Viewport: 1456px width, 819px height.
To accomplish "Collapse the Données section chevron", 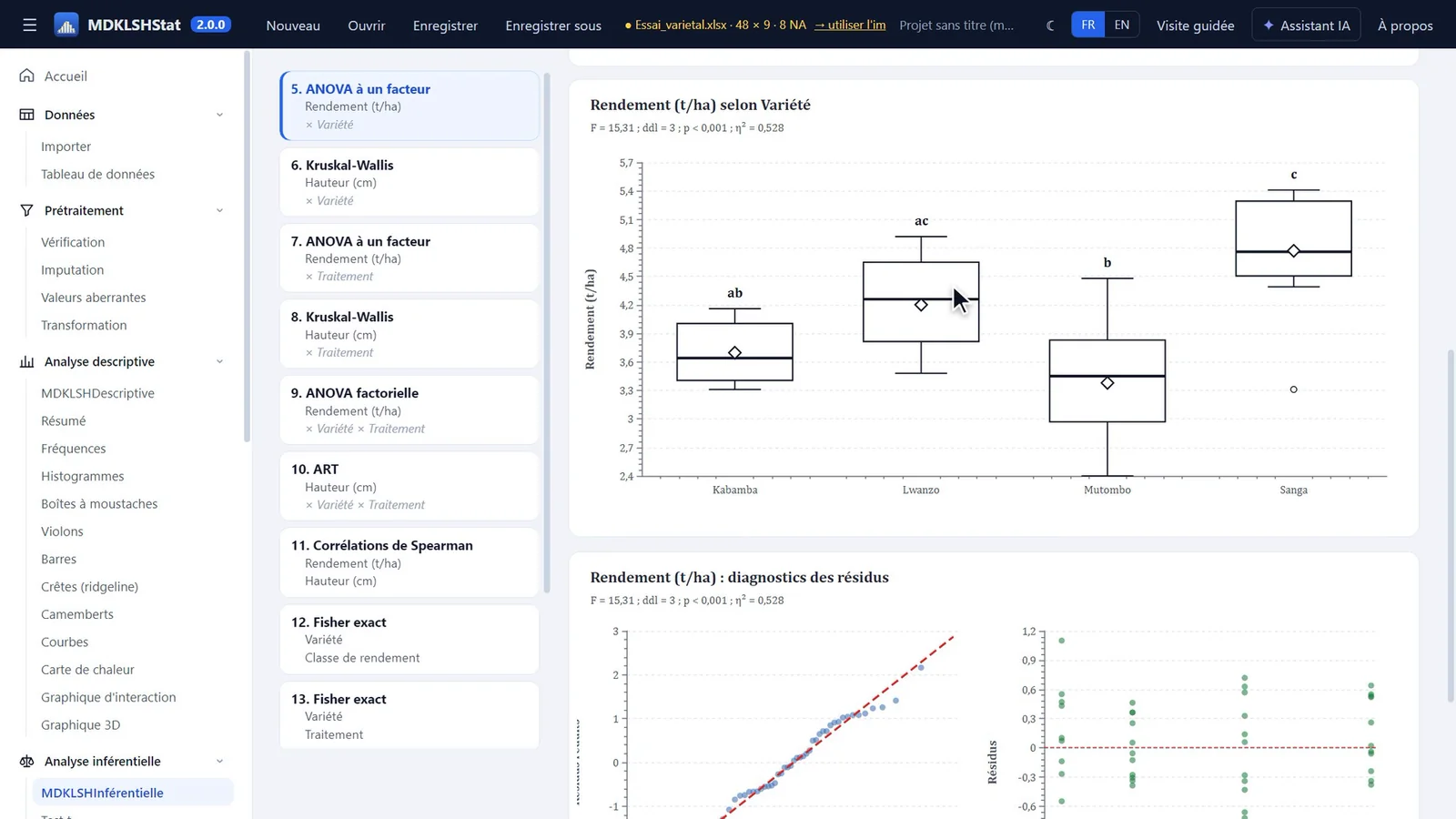I will (219, 115).
